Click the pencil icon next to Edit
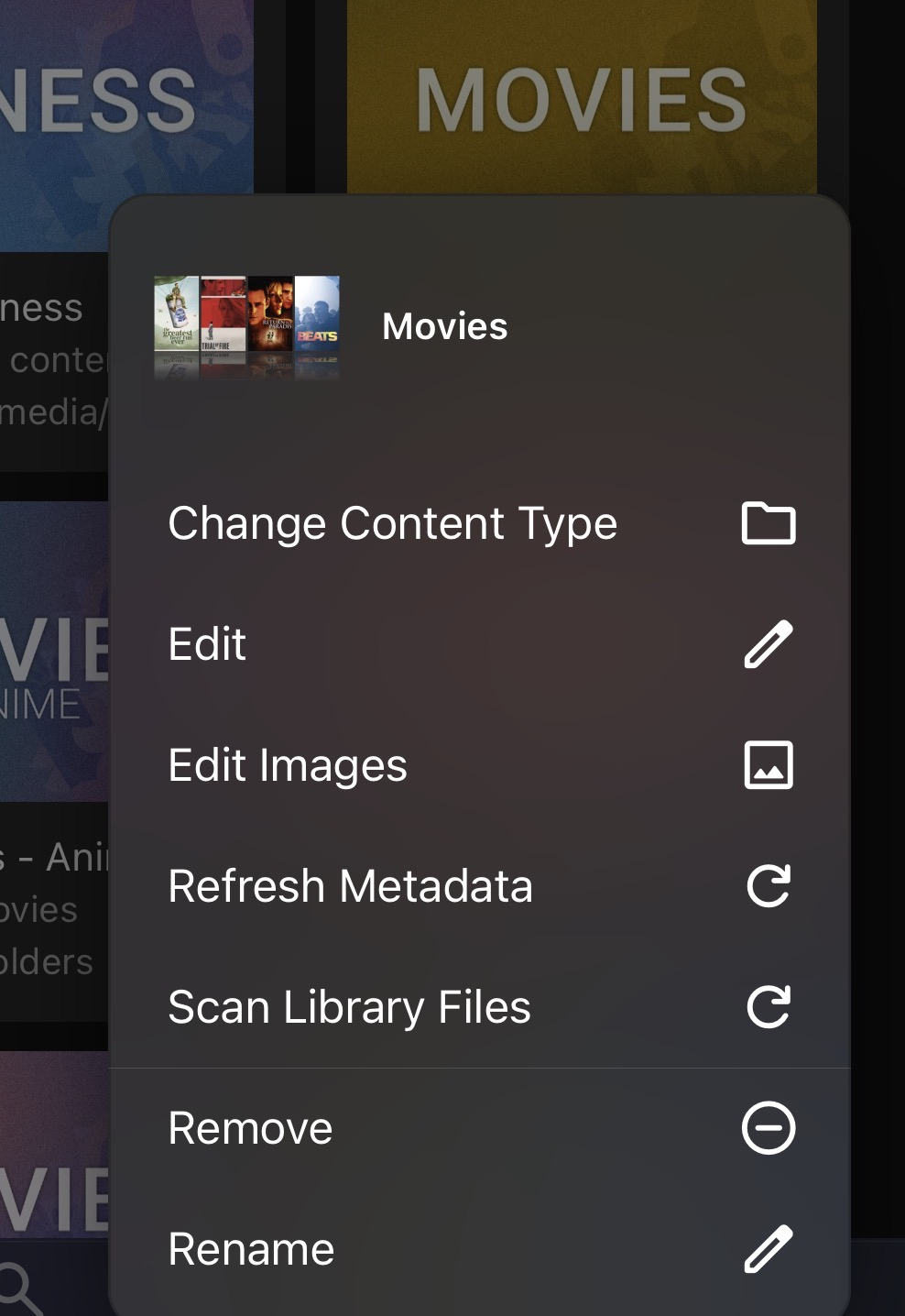This screenshot has width=905, height=1316. pos(768,644)
